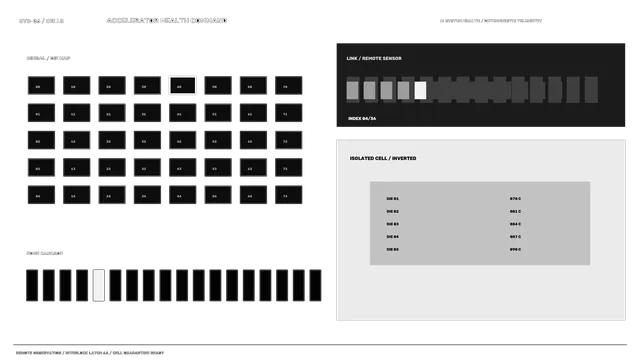Select grid cell 60 in the map
Viewport: 640px width, 360px height.
tap(253, 85)
